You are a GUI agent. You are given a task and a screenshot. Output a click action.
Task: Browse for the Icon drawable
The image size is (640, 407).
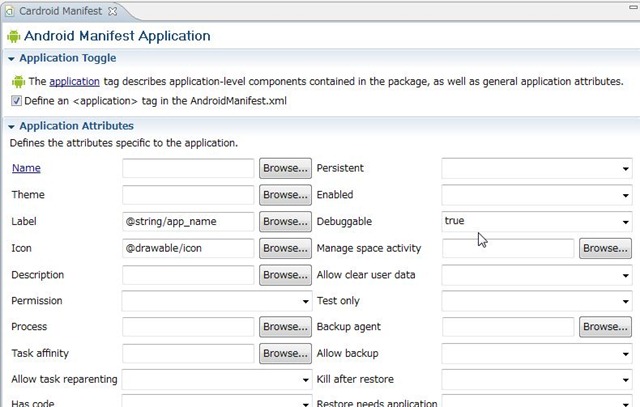point(285,248)
